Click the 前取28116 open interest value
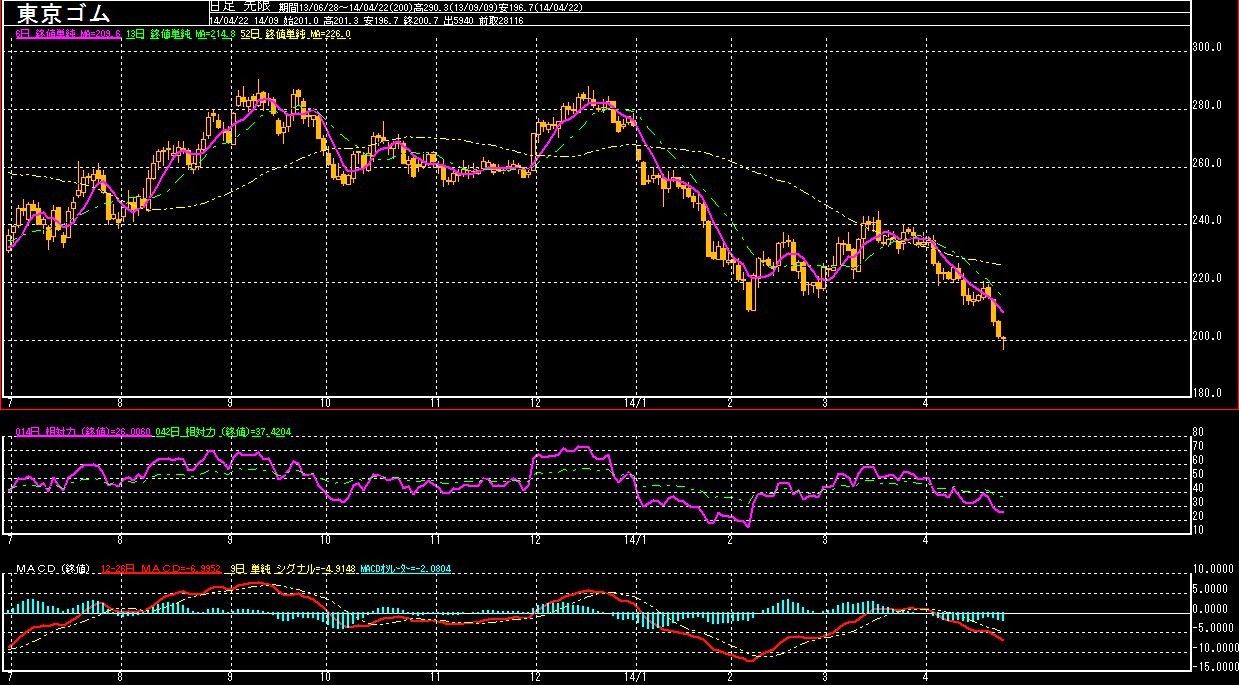Image resolution: width=1239 pixels, height=685 pixels. click(501, 20)
